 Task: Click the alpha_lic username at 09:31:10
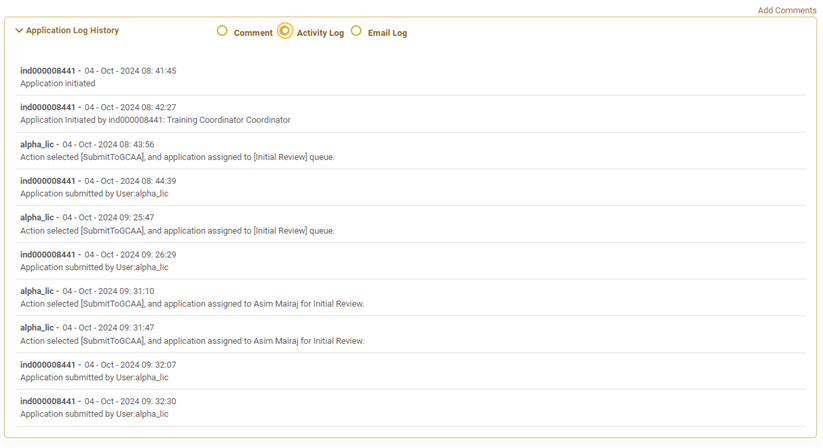(37, 292)
